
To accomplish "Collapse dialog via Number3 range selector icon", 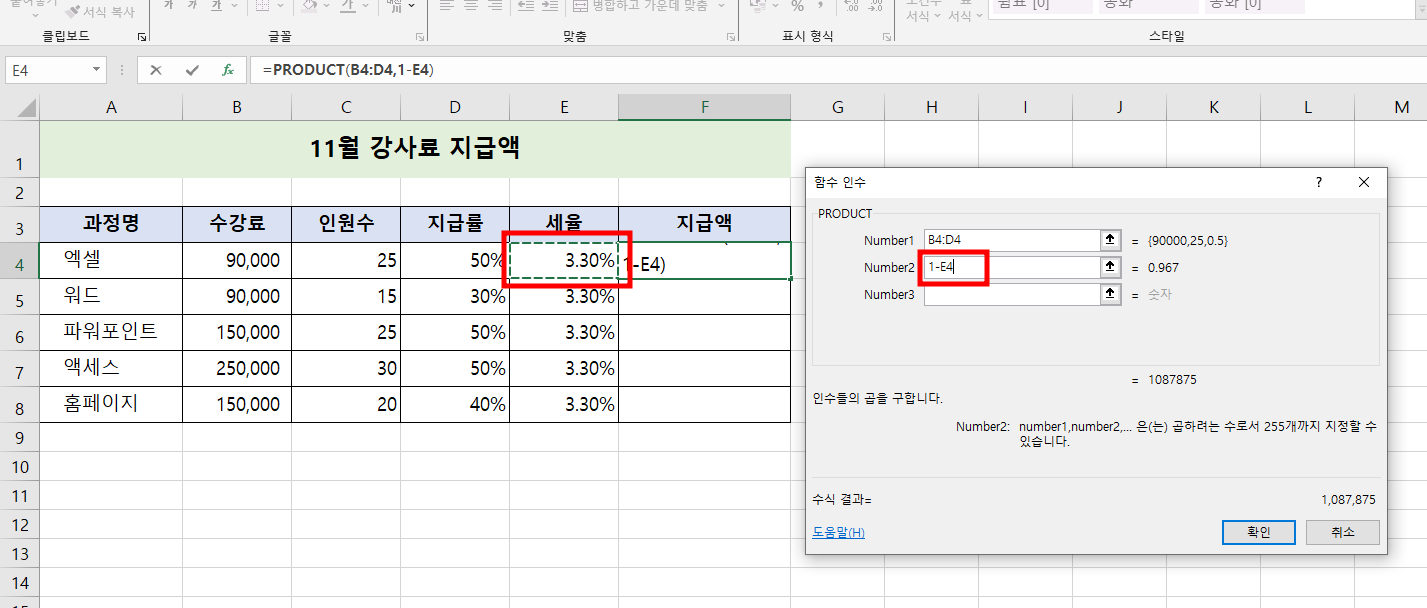I will (1110, 294).
